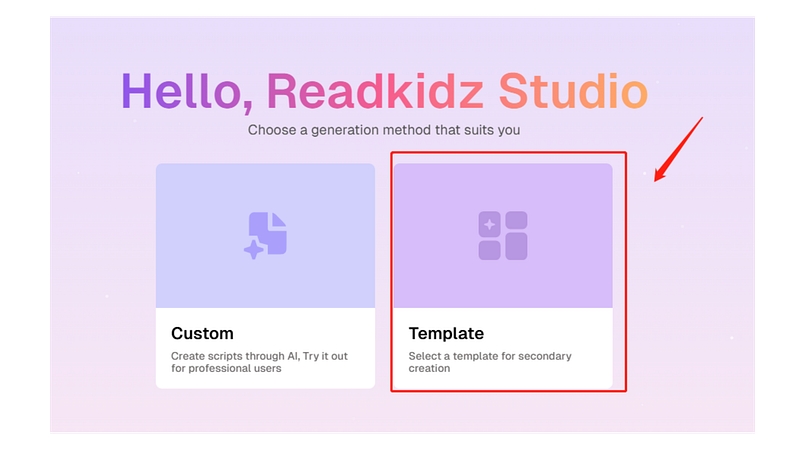This screenshot has height=450, width=800.
Task: Select the Custom generation method title
Action: [x=202, y=333]
